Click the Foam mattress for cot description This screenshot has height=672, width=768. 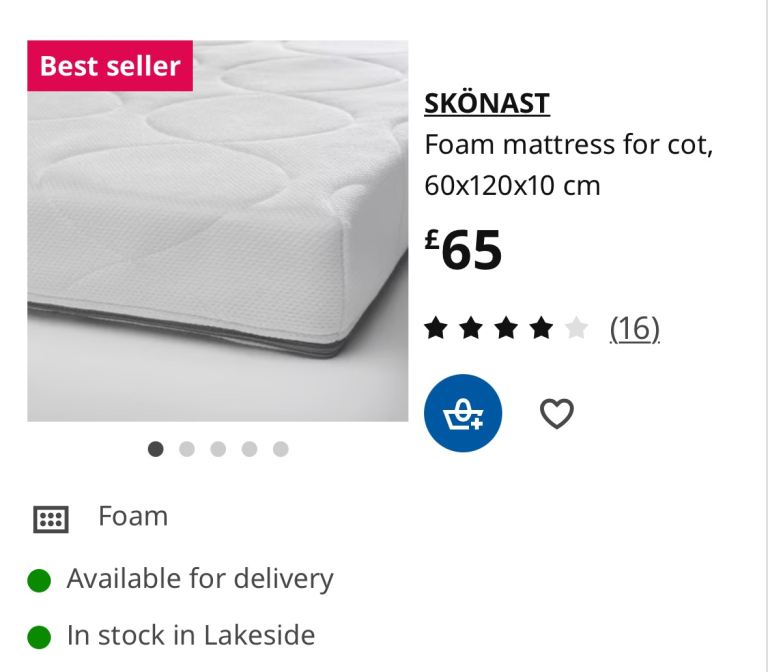click(568, 165)
